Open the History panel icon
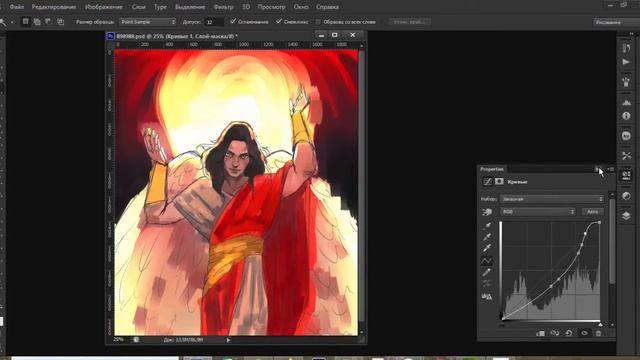 626,48
